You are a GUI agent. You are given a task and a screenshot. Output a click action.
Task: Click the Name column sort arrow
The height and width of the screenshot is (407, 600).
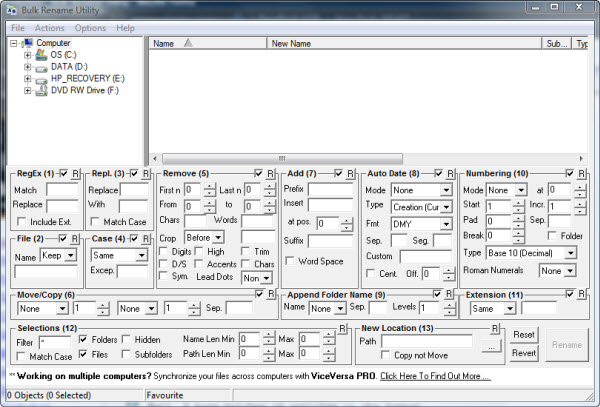pyautogui.click(x=188, y=43)
